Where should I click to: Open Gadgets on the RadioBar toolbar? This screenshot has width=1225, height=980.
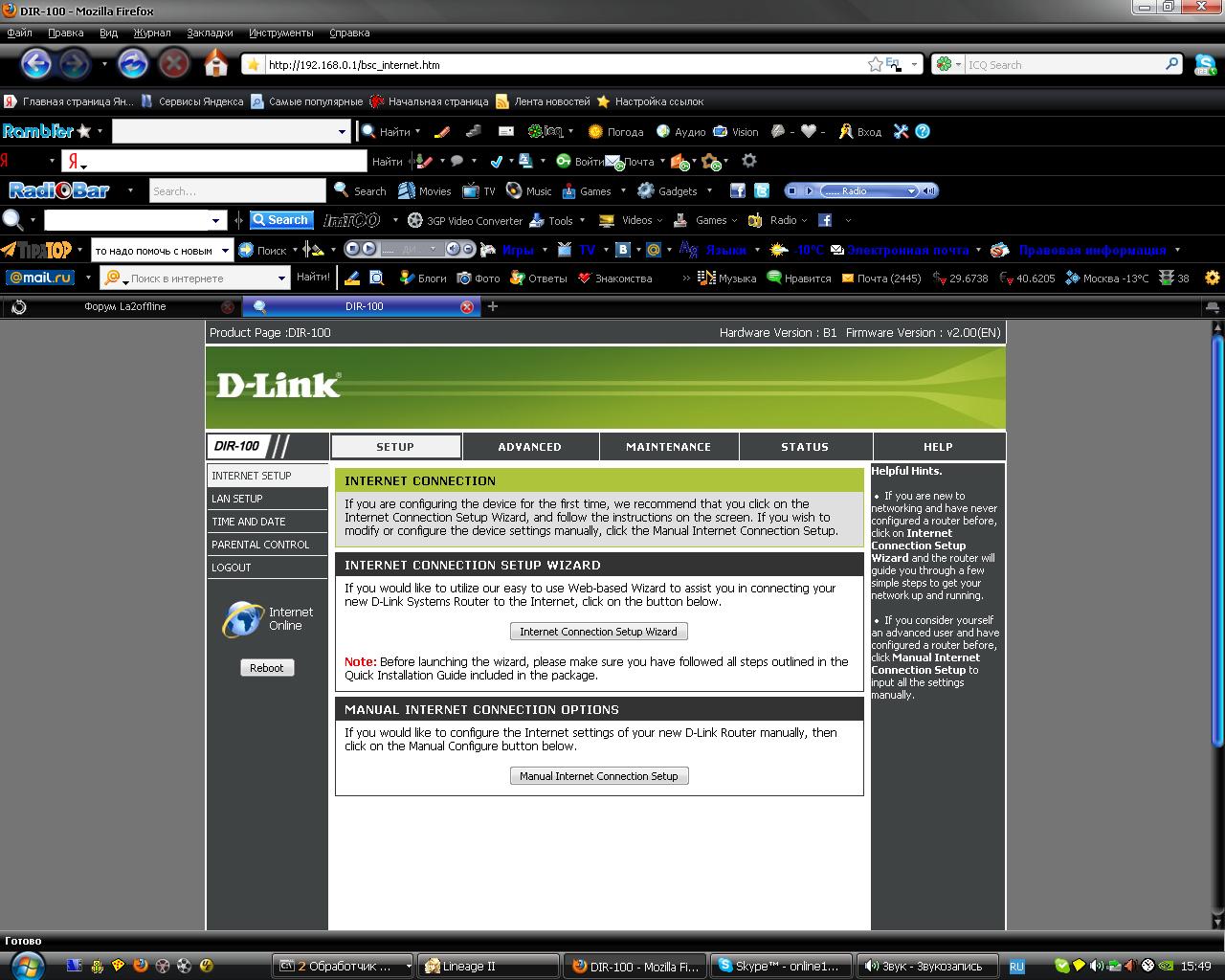click(668, 191)
